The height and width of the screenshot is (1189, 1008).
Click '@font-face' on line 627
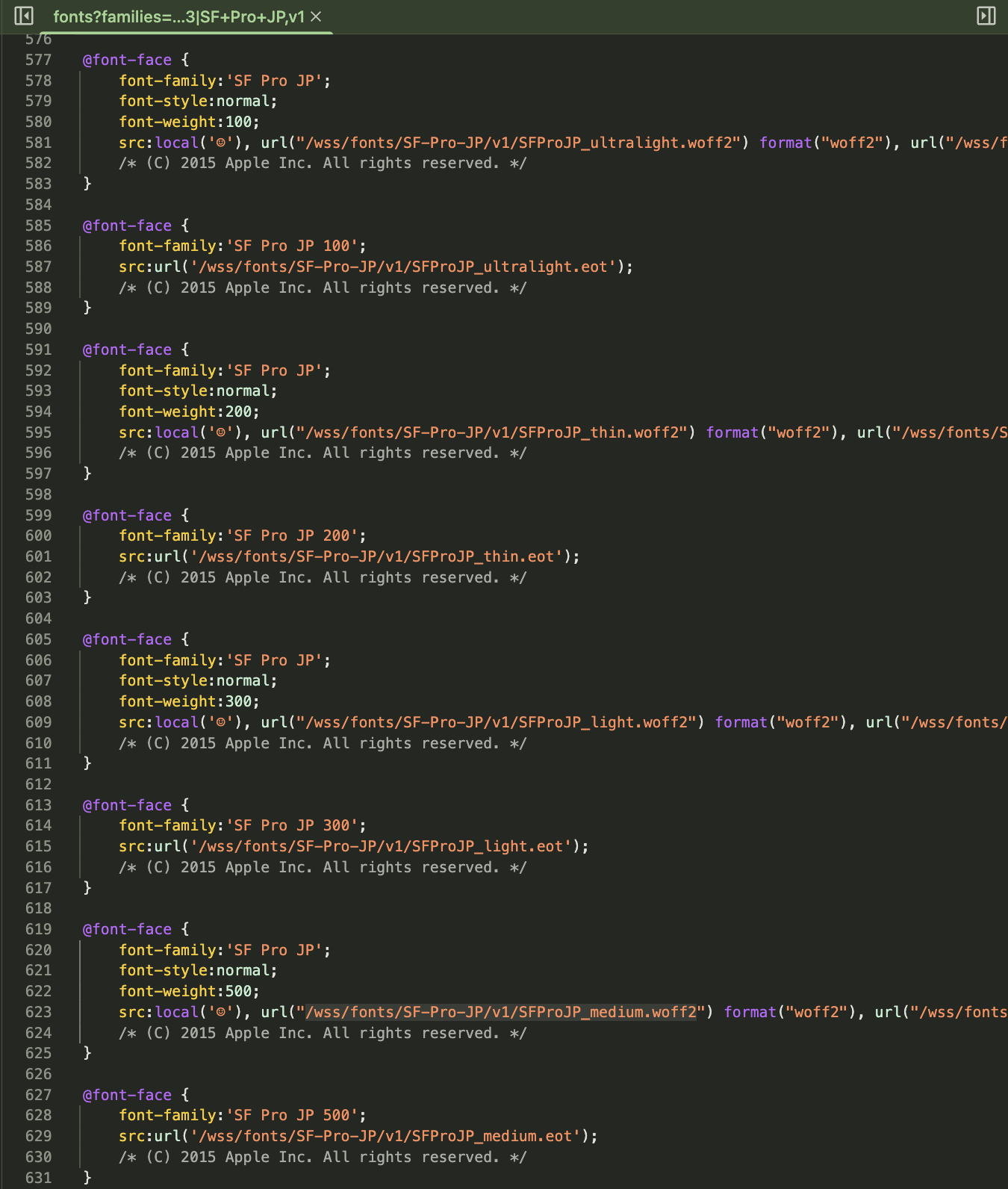pos(127,1095)
